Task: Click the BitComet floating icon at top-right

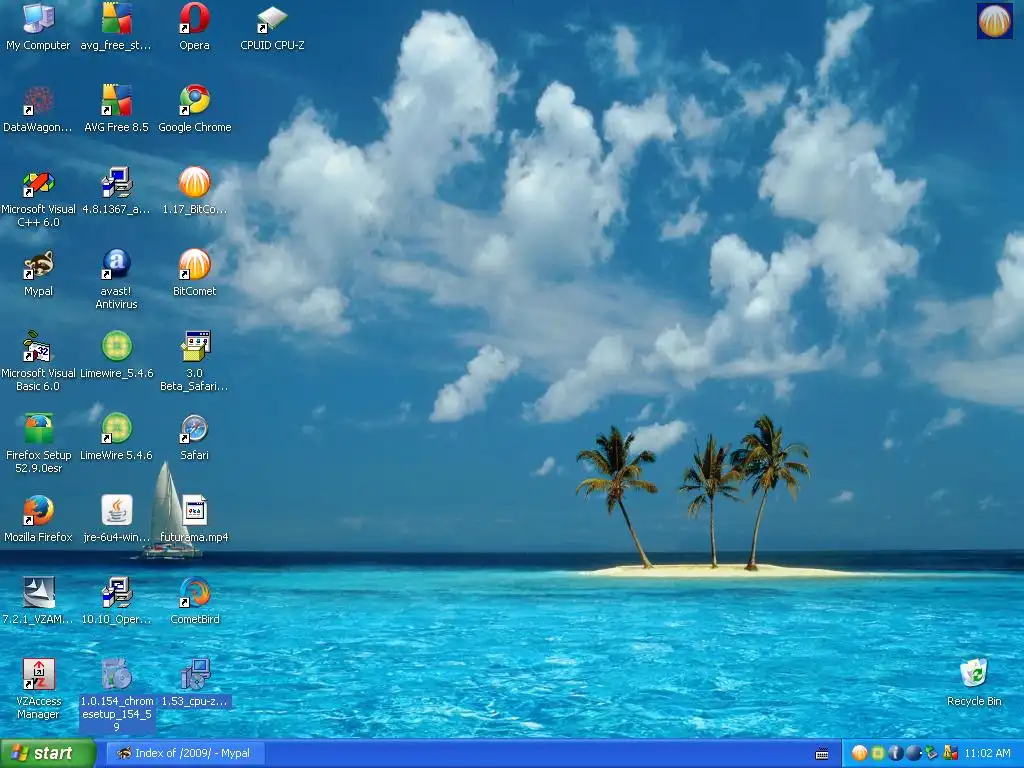Action: tap(994, 21)
